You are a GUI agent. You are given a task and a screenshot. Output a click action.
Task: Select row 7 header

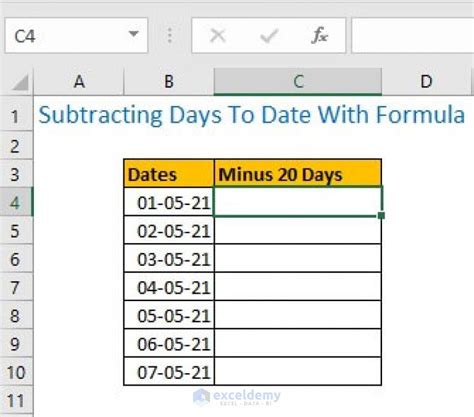click(16, 287)
